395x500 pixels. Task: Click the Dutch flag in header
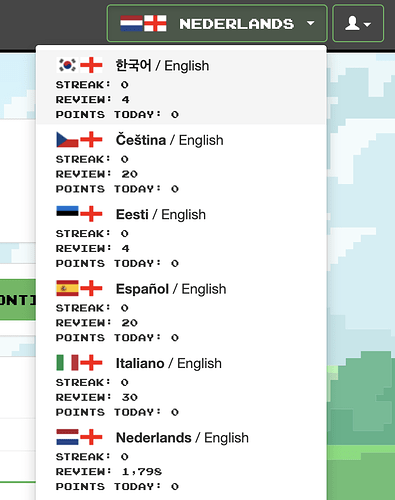click(x=131, y=23)
